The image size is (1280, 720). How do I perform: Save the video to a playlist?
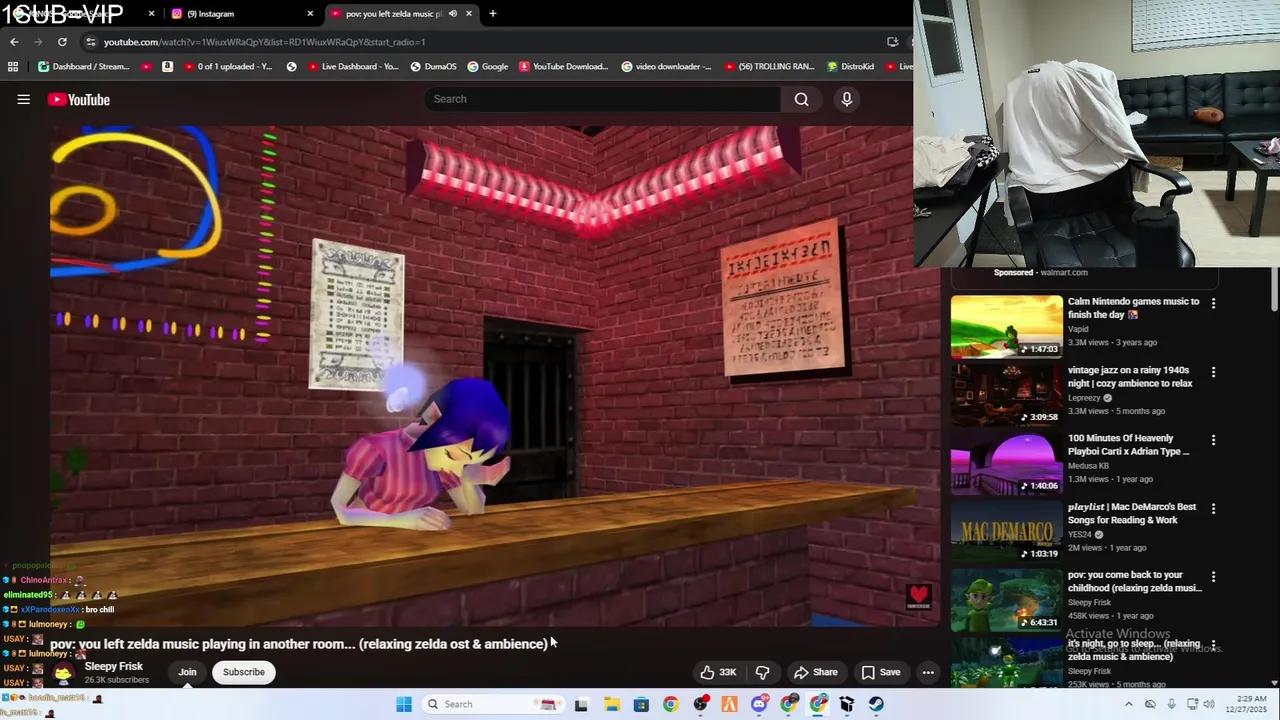coord(880,672)
